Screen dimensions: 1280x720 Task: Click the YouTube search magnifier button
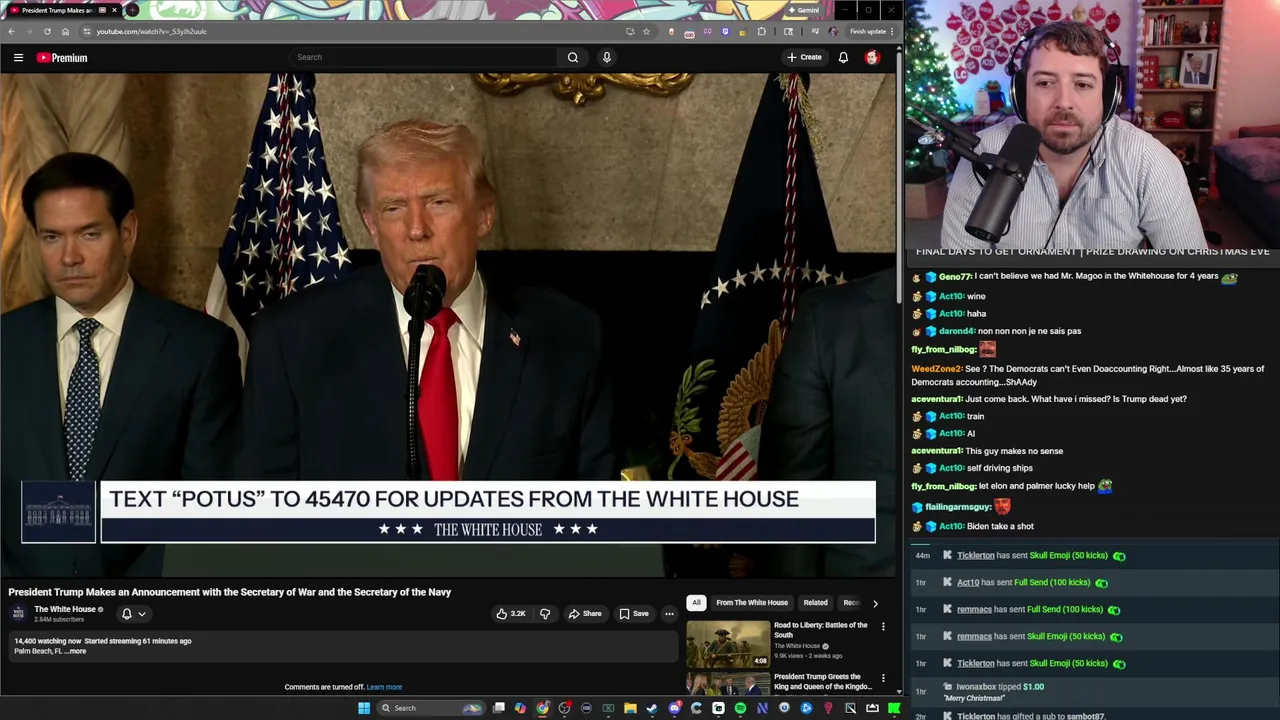[x=573, y=57]
